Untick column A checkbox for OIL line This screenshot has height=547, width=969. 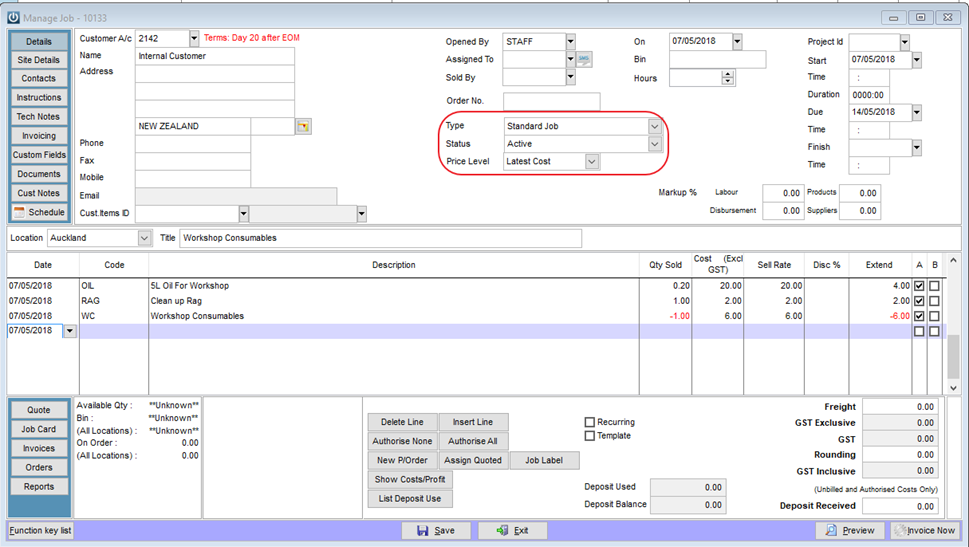point(919,286)
